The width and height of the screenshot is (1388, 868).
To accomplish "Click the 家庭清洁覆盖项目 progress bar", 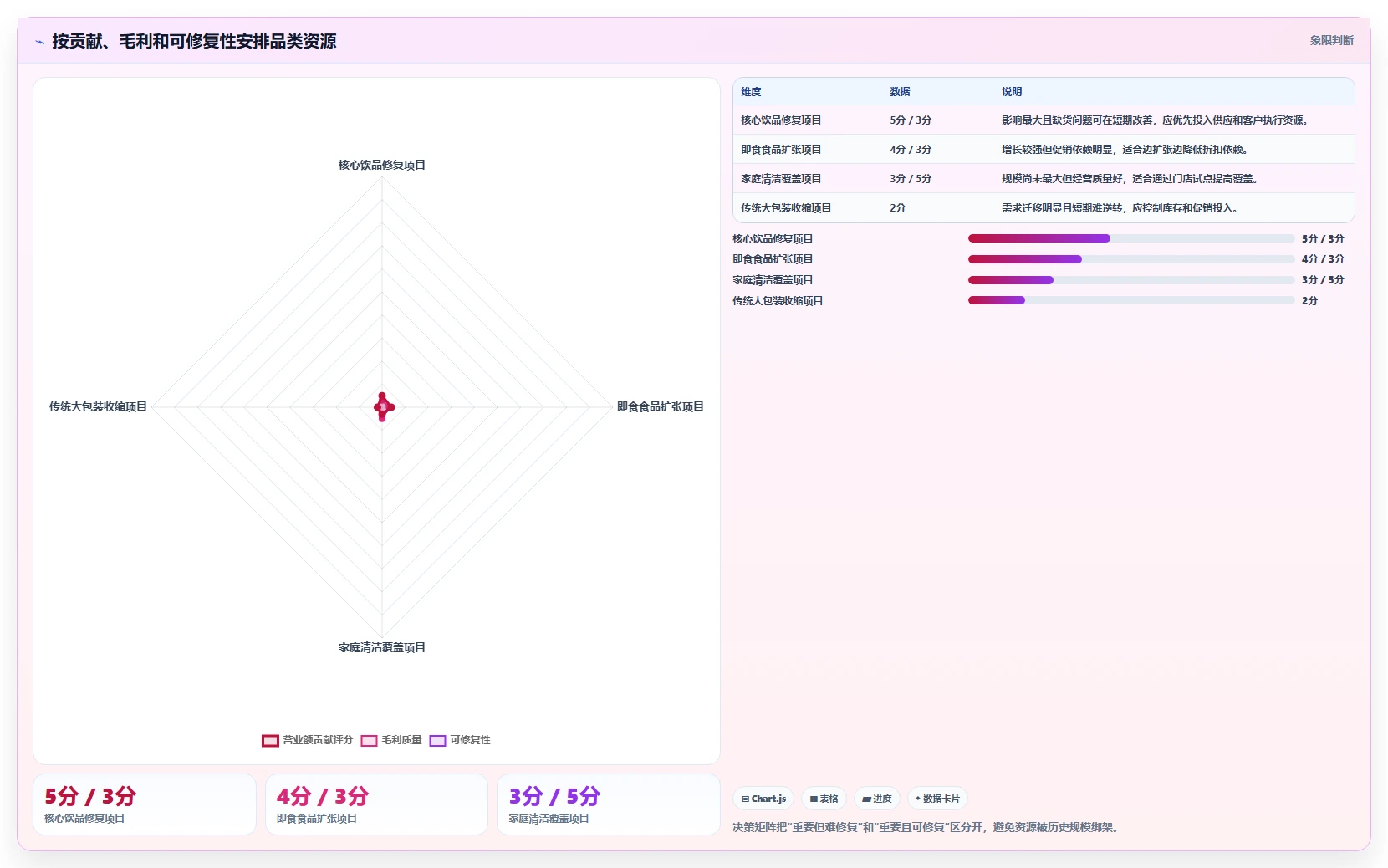I will click(1131, 280).
